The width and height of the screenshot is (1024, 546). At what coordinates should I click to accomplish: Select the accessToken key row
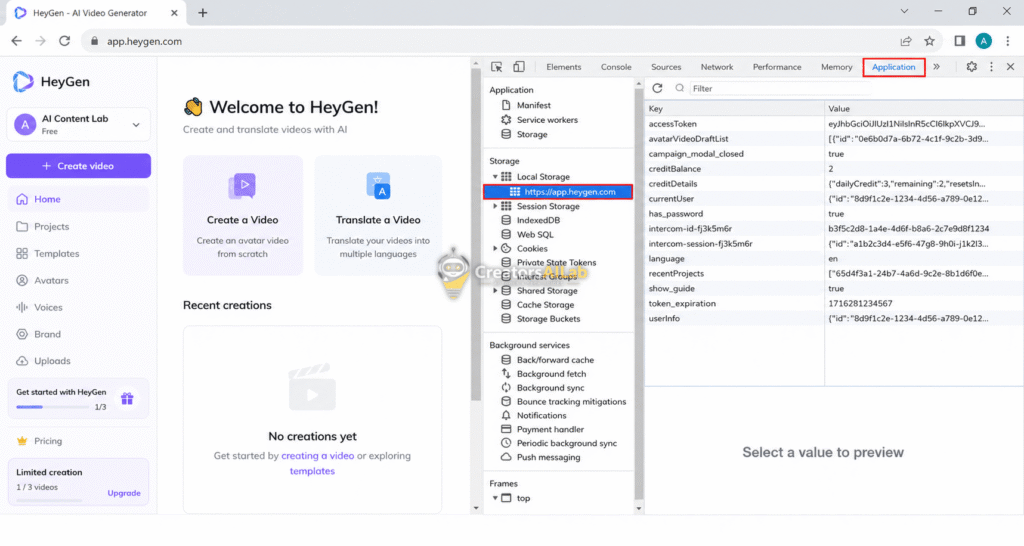(834, 124)
